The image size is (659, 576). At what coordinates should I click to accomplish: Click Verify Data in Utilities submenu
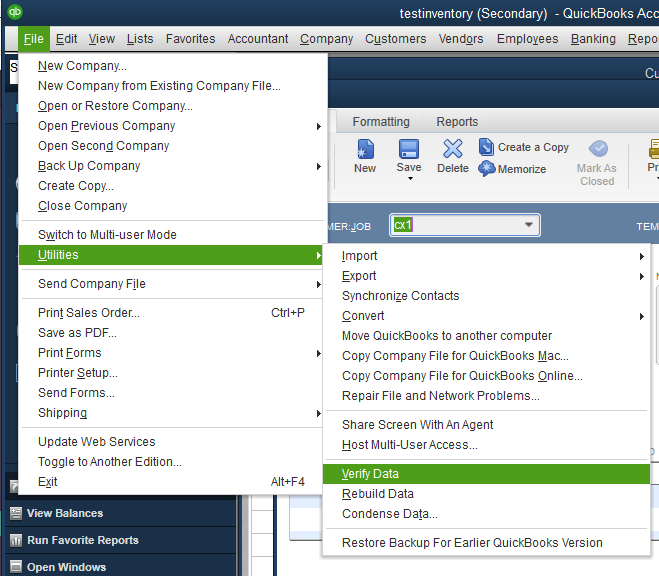(x=486, y=474)
